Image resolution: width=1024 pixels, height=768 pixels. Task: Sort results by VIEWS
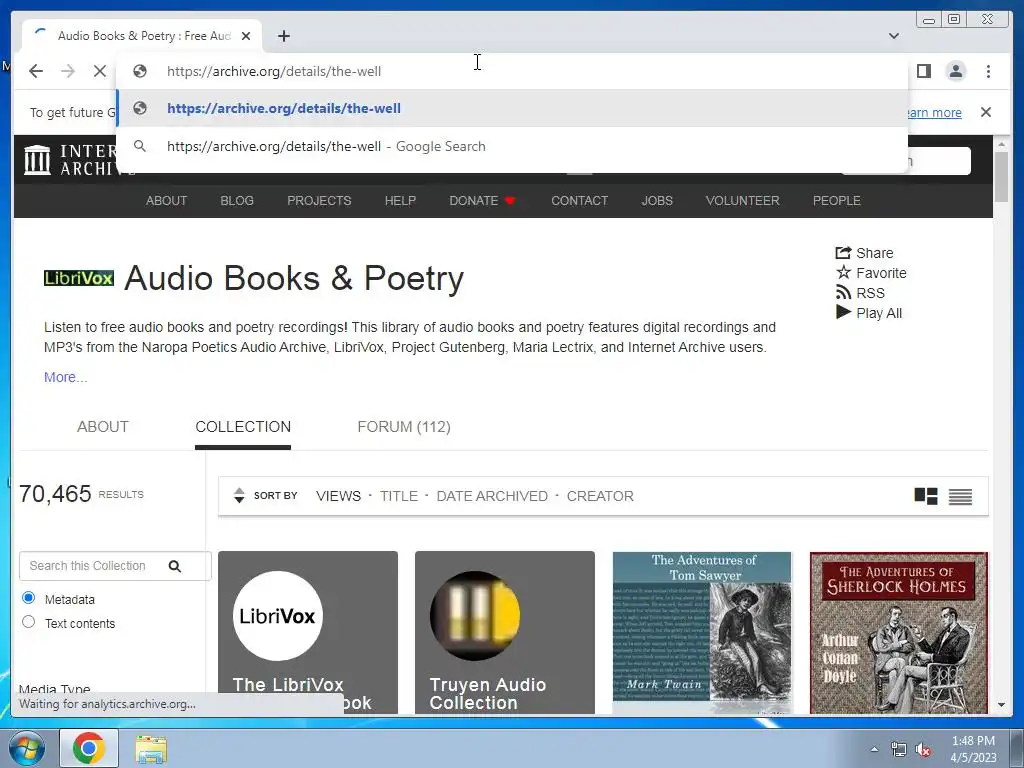click(338, 496)
